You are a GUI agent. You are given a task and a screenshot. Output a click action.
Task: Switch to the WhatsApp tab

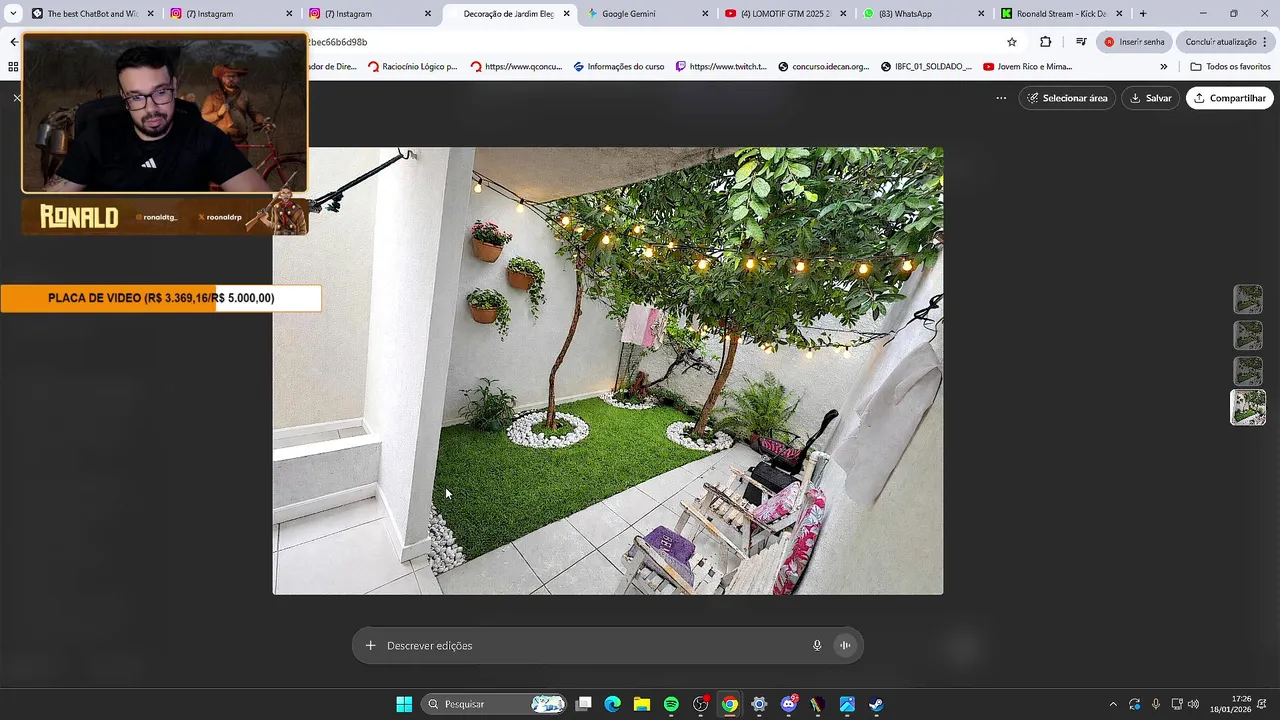[921, 14]
